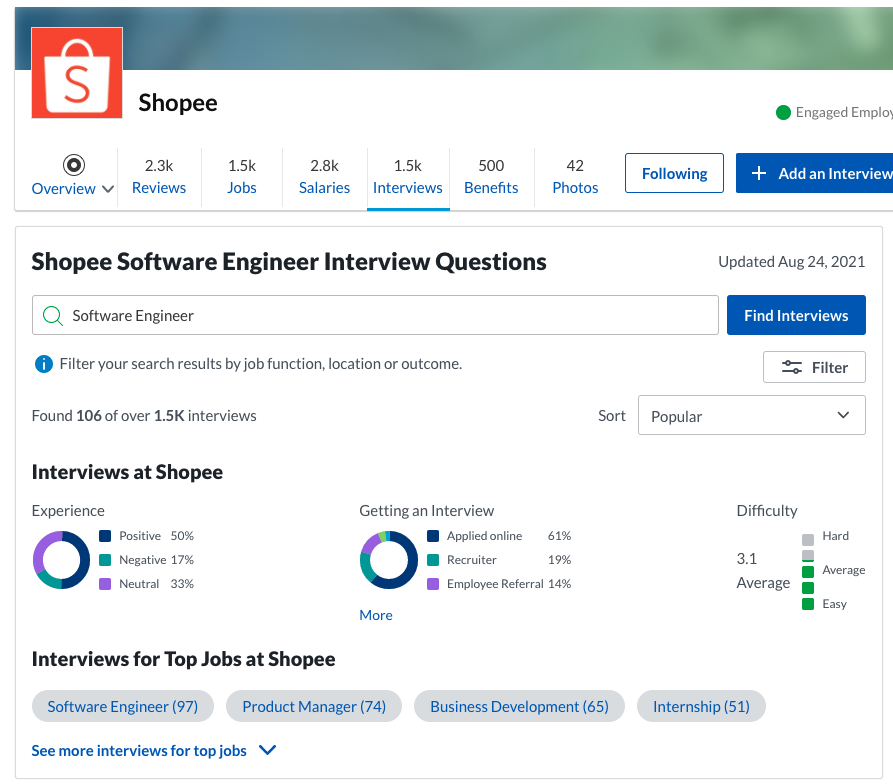Open the Photos tab

pyautogui.click(x=575, y=177)
